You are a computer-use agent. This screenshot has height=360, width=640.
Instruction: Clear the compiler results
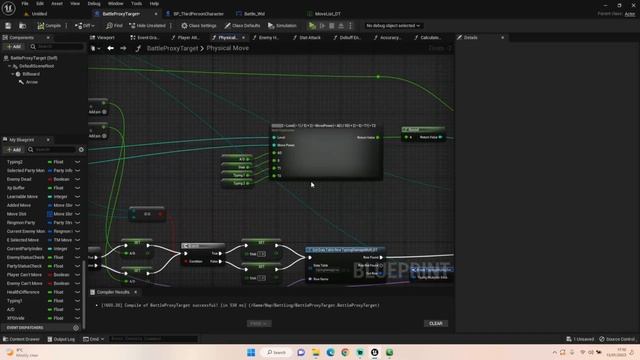pos(436,324)
